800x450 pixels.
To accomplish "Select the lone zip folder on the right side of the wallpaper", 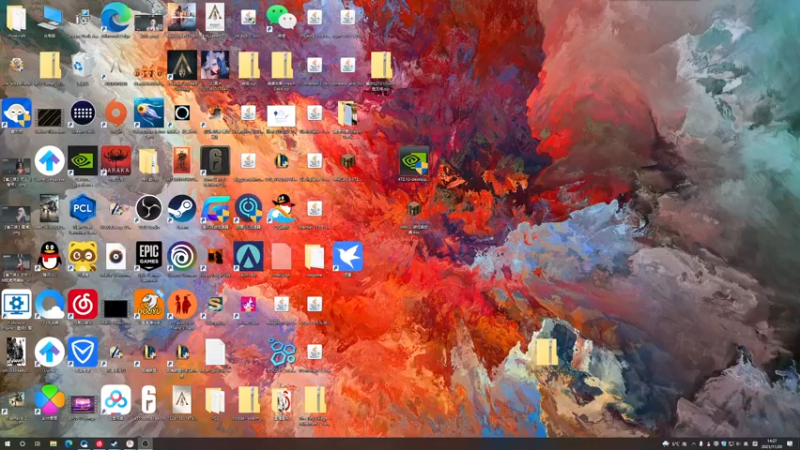I will click(546, 352).
